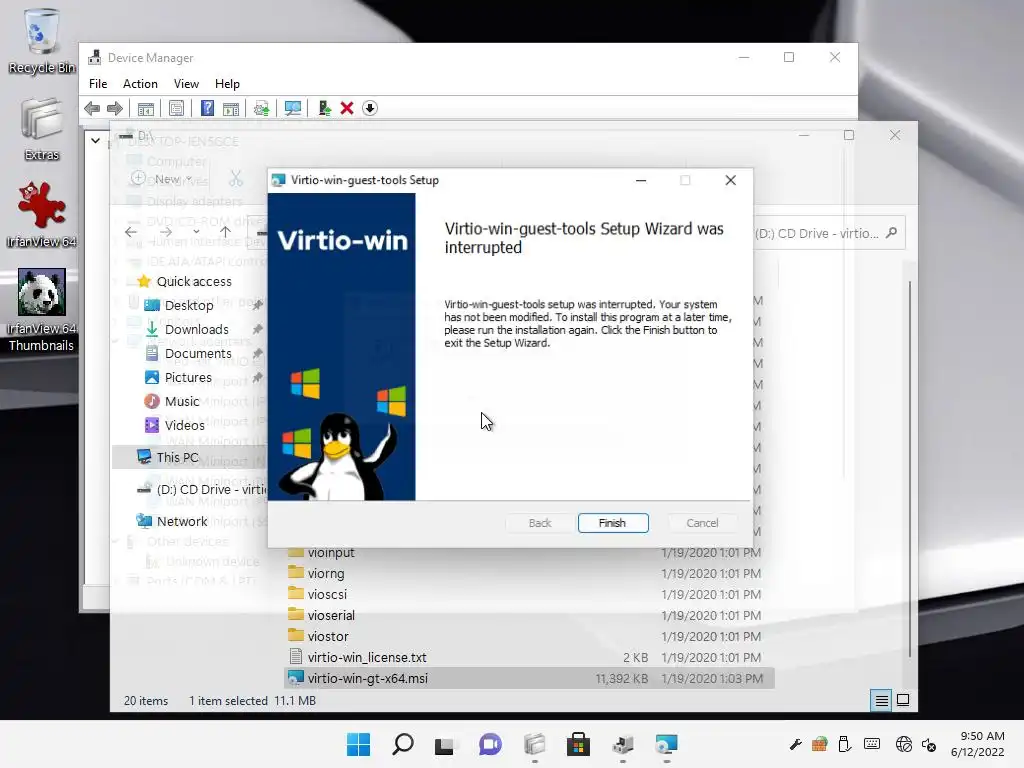Click Enable device icon in Device Manager toolbar
Screen dimensions: 1024x768
click(324, 108)
